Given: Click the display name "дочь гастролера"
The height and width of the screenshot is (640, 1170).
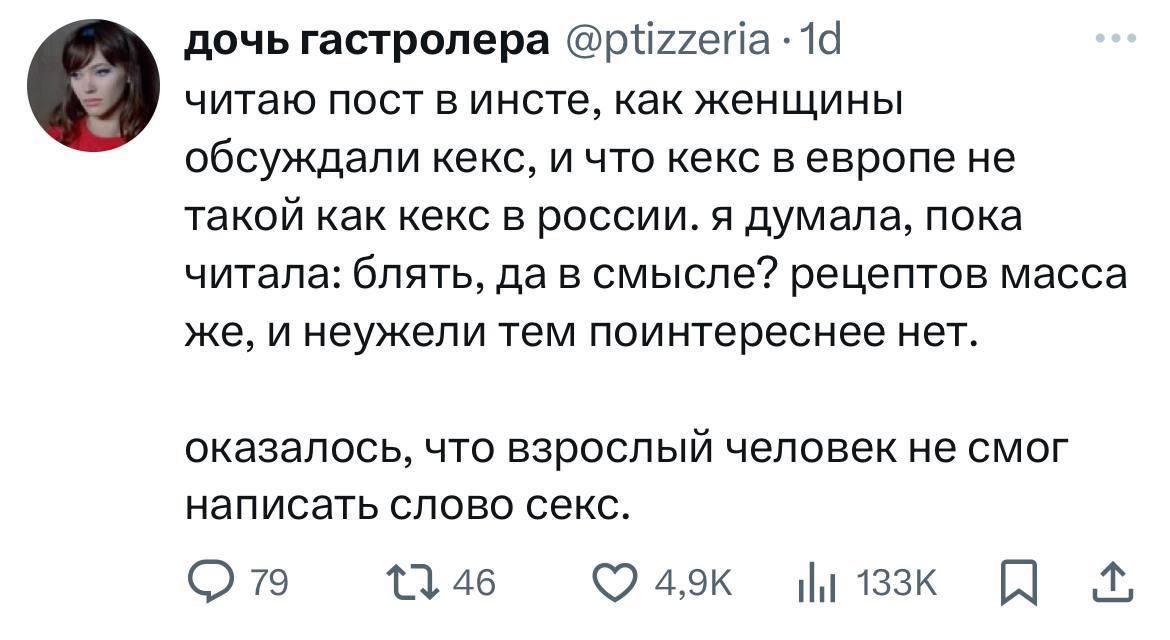Looking at the screenshot, I should tap(367, 43).
